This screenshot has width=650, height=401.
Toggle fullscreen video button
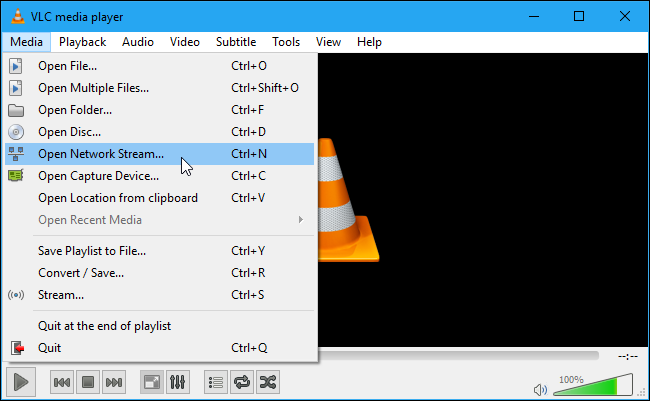click(152, 382)
